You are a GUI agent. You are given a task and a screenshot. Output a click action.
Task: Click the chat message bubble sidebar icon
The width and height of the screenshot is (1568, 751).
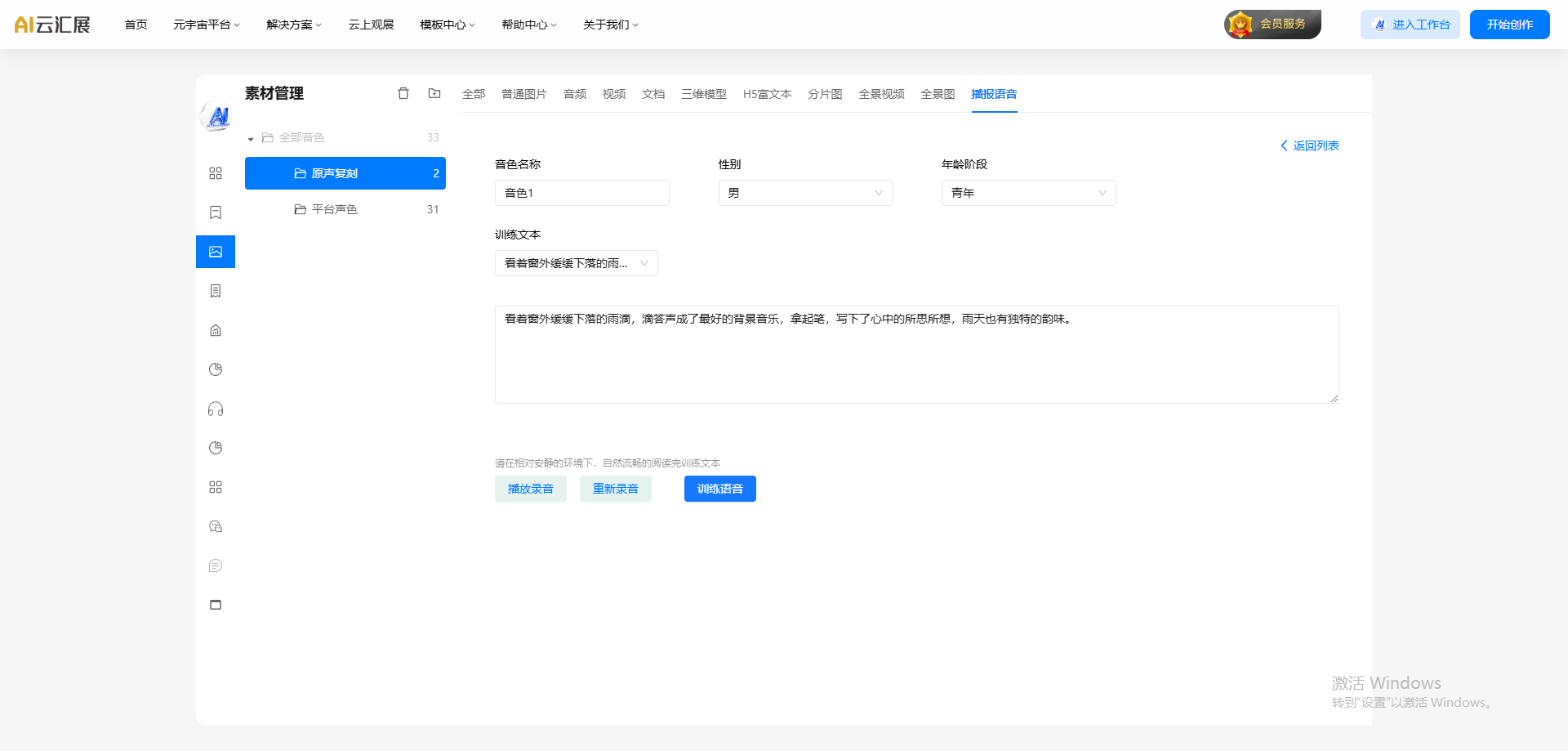tap(216, 565)
